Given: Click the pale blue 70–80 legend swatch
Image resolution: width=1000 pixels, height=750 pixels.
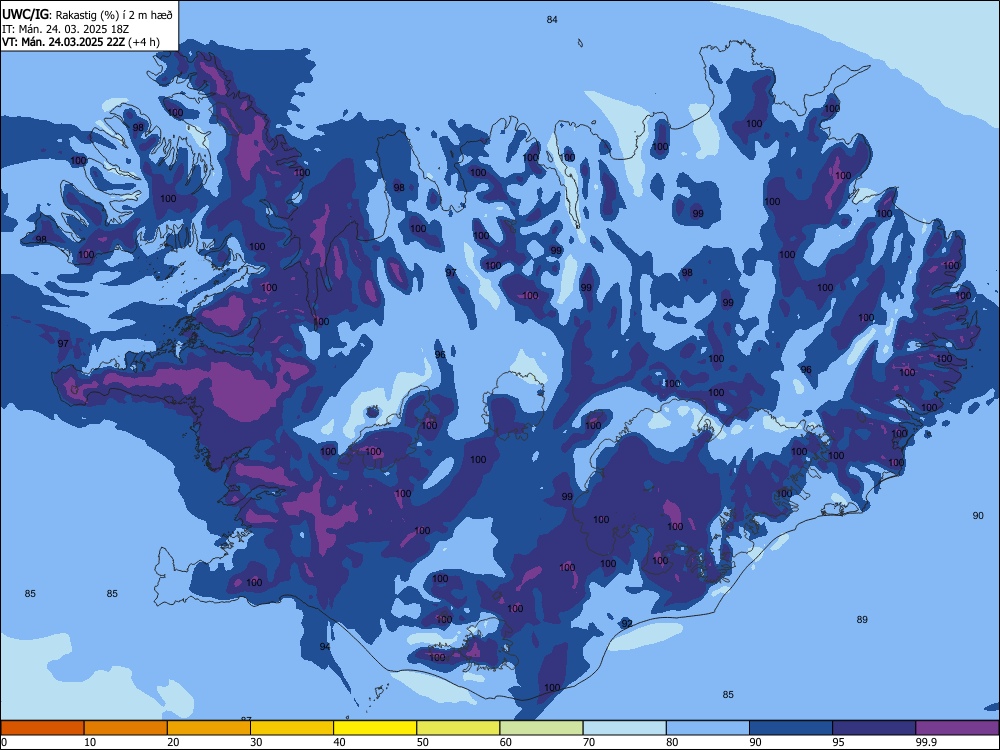Looking at the screenshot, I should coord(624,728).
